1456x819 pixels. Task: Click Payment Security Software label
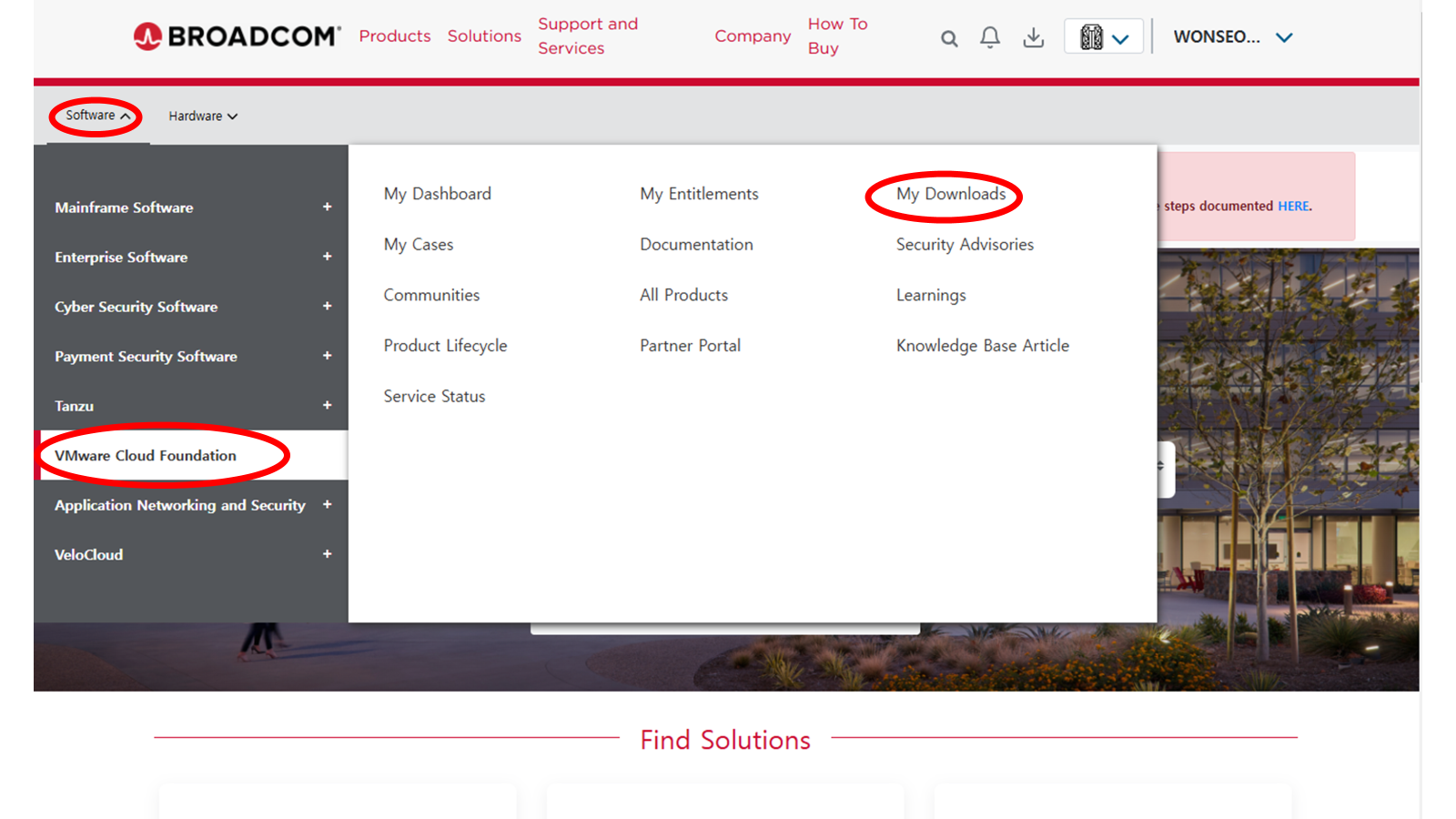(146, 357)
